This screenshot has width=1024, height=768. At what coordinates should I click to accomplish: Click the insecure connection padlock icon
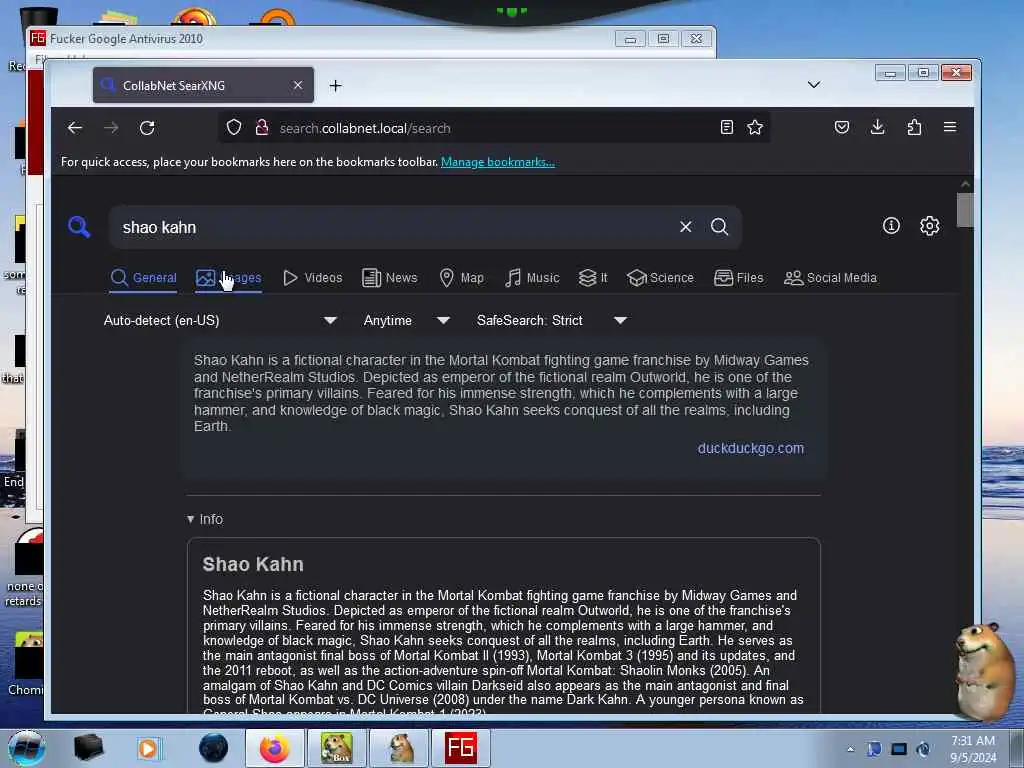pos(262,127)
